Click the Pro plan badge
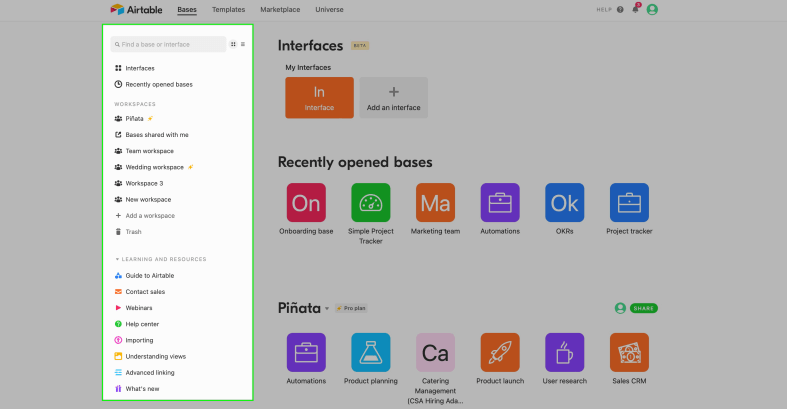The height and width of the screenshot is (409, 787). point(351,308)
